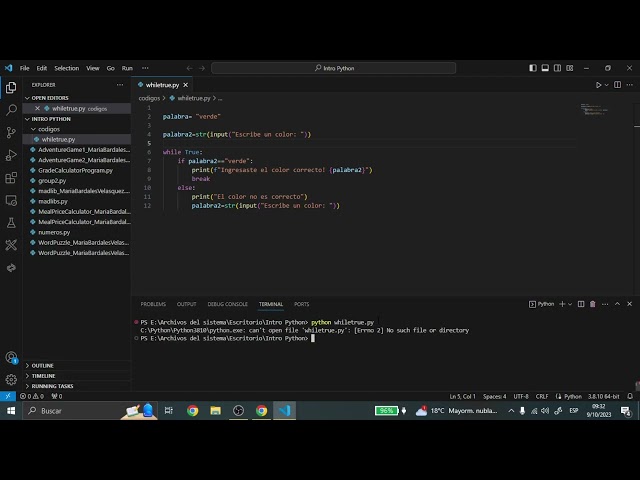The height and width of the screenshot is (480, 640).
Task: Click Spaces: 4 indentation setting
Action: point(494,396)
